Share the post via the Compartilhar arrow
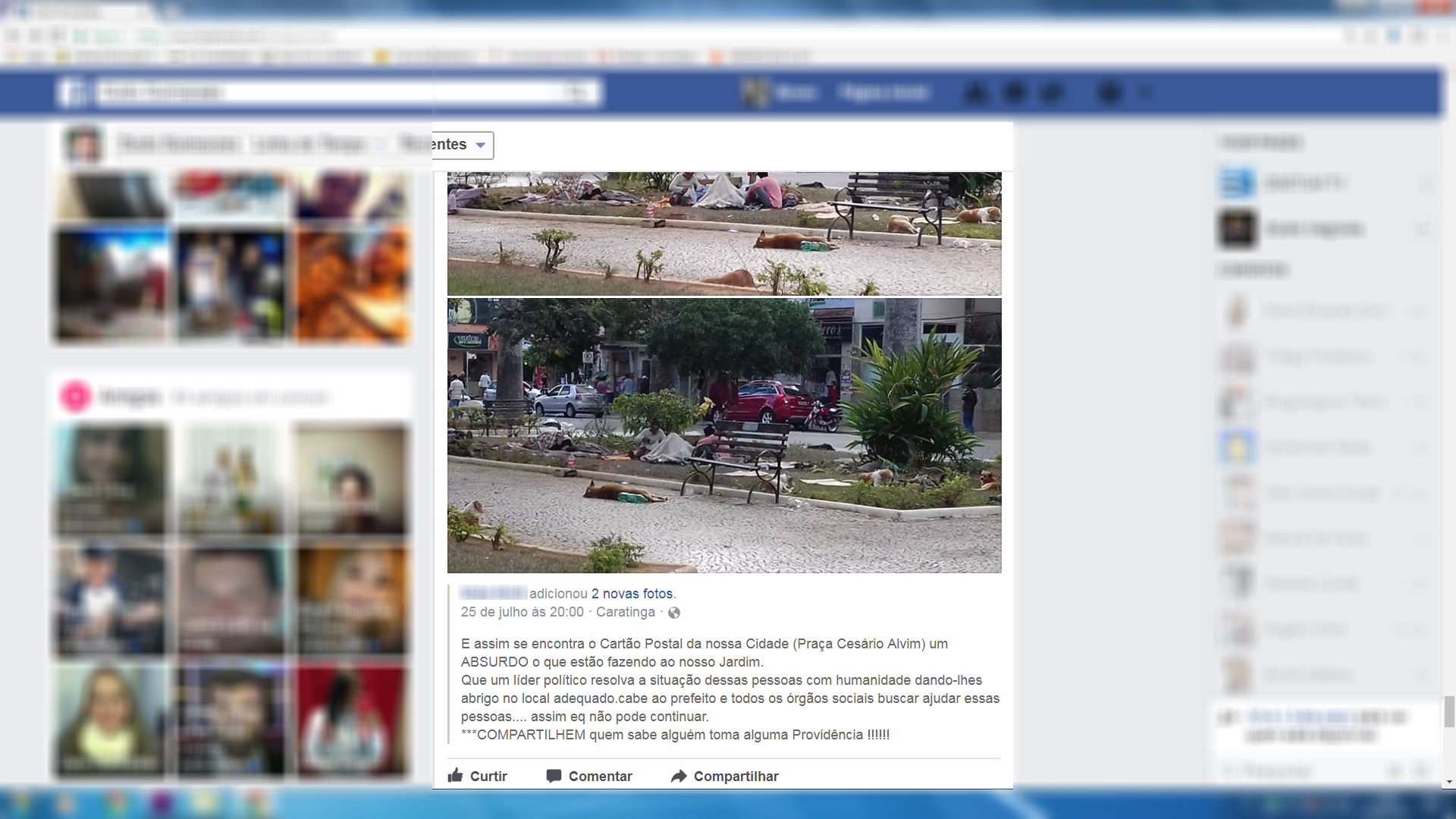The height and width of the screenshot is (819, 1456). point(679,776)
